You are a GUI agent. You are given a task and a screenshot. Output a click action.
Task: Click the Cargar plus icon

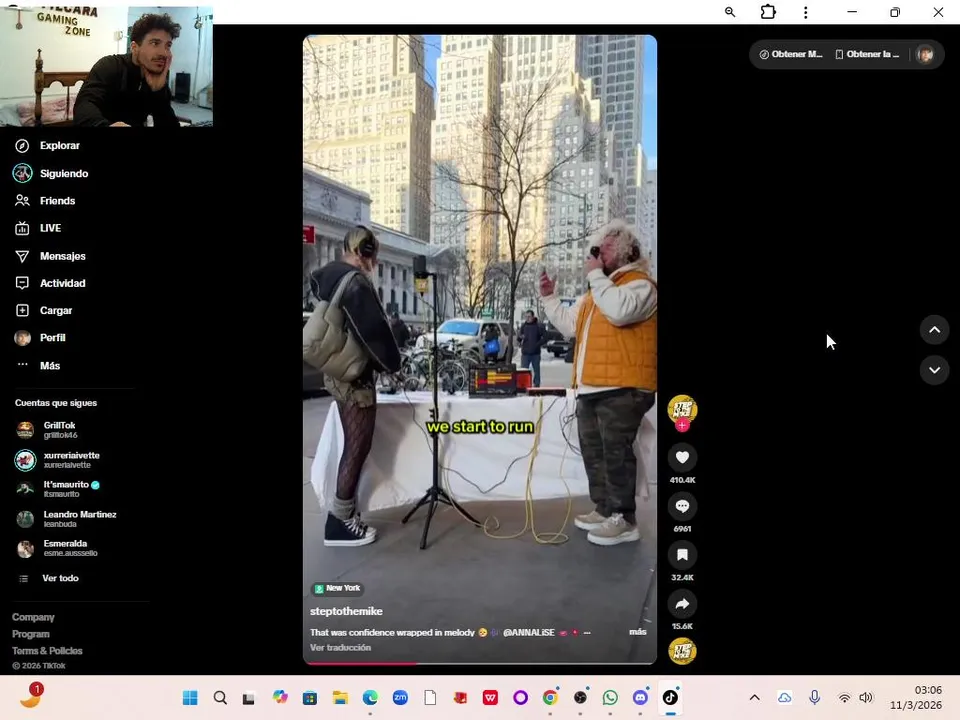click(x=22, y=310)
